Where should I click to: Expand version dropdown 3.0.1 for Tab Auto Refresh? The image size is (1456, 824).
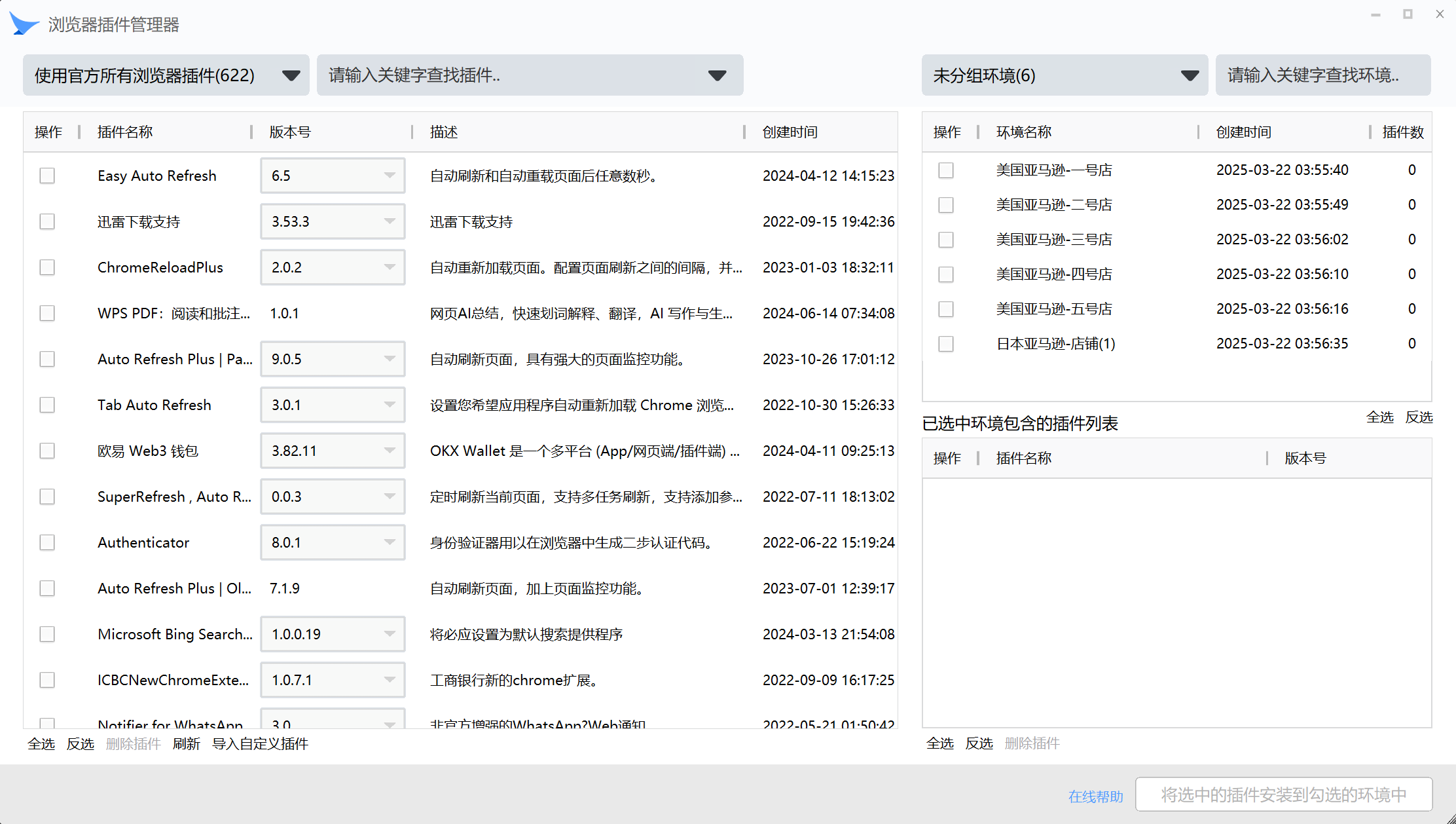click(333, 405)
